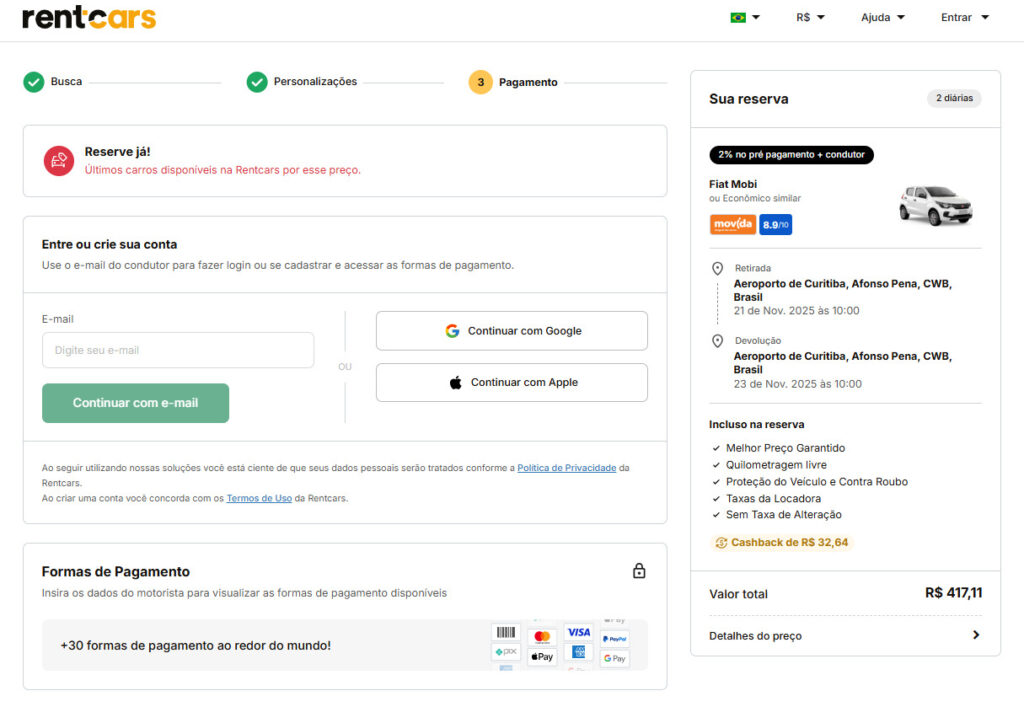This screenshot has height=707, width=1024.
Task: Click the padlock icon in Formas de Pagamento
Action: click(639, 571)
